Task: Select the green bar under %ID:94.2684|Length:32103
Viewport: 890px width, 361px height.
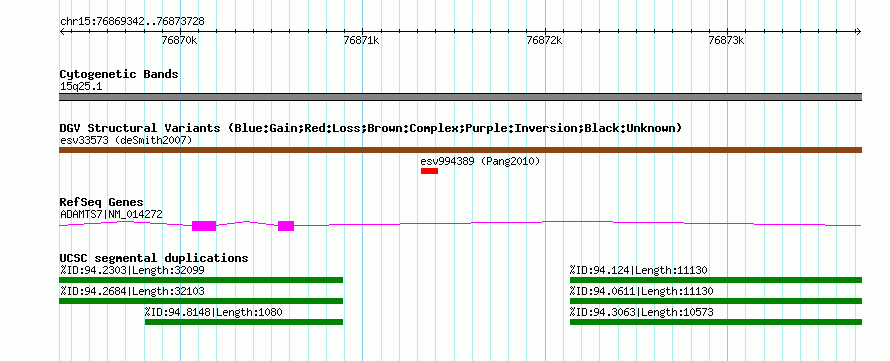Action: (201, 301)
